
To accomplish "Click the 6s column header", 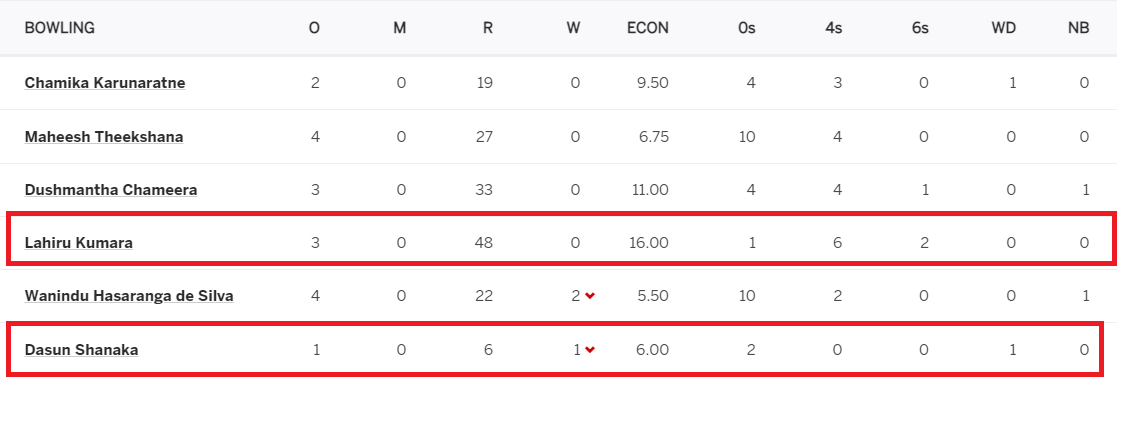I will click(x=919, y=29).
